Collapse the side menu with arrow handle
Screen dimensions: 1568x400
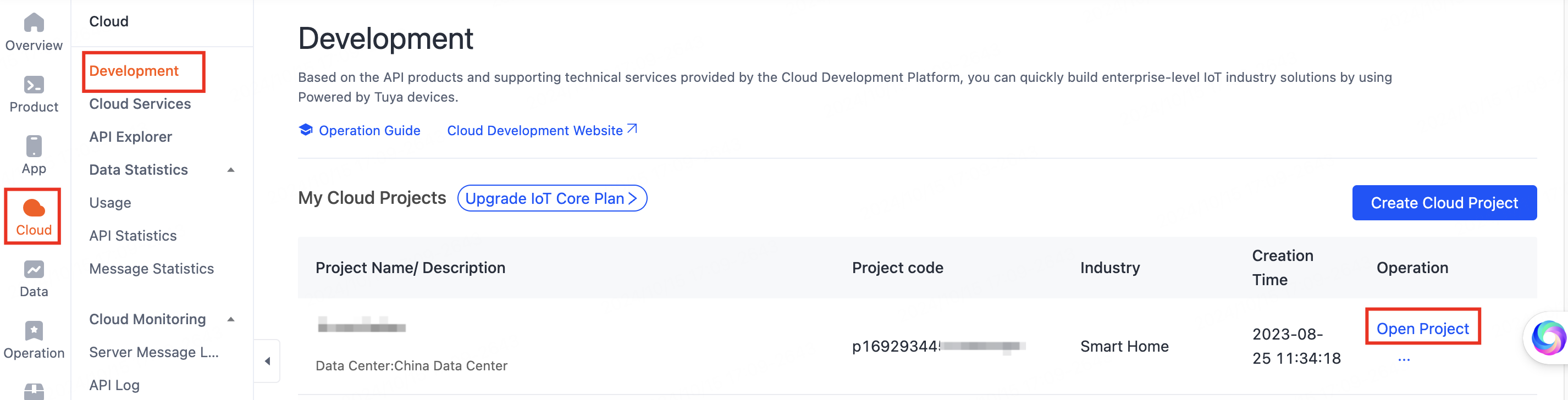coord(267,361)
